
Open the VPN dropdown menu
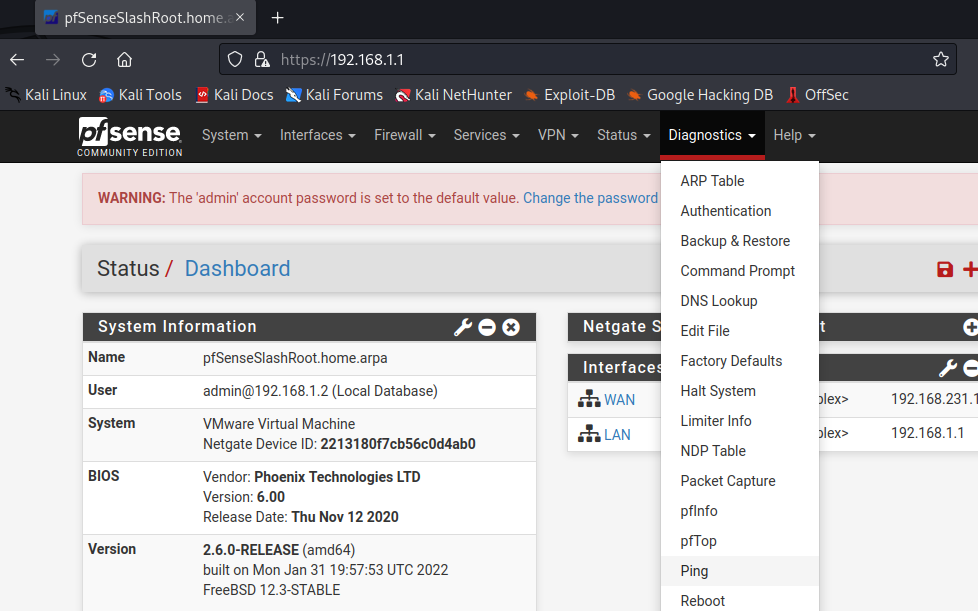558,135
